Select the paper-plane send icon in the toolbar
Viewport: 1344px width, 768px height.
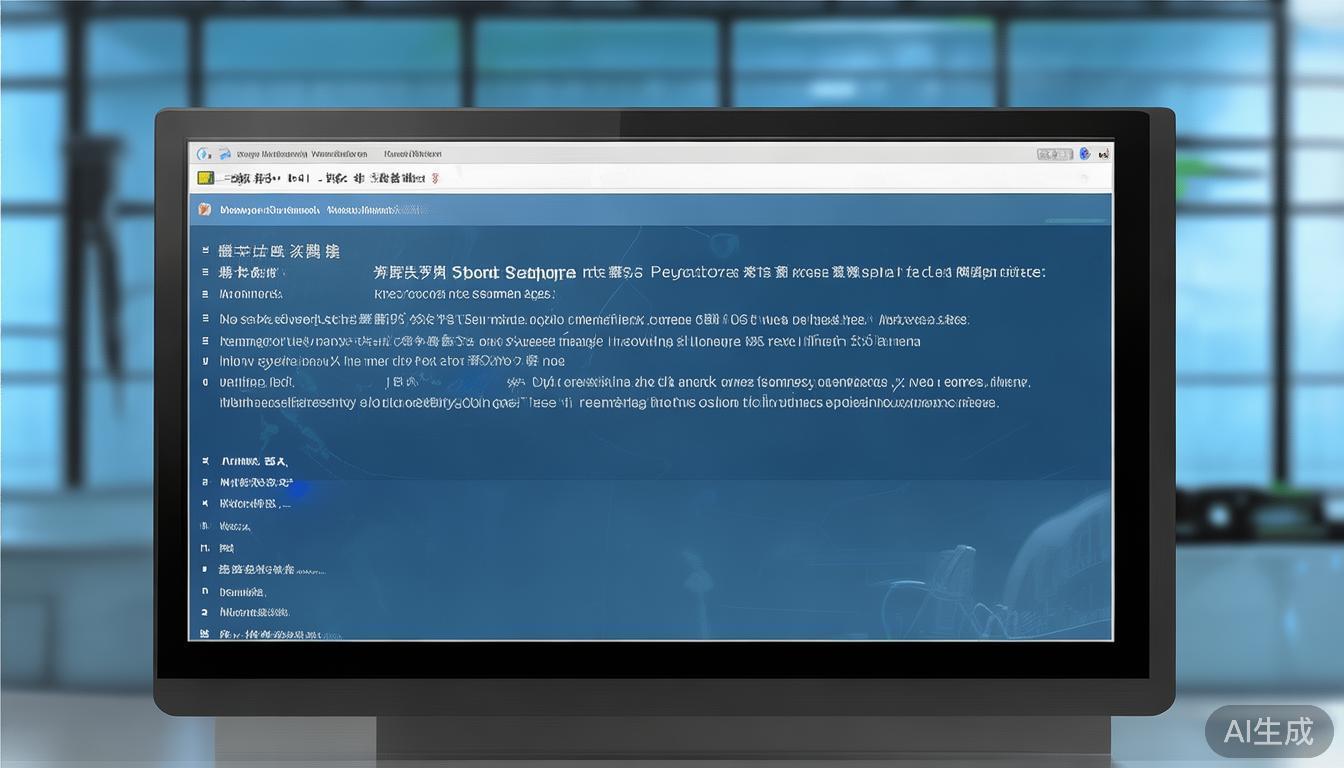coord(224,153)
